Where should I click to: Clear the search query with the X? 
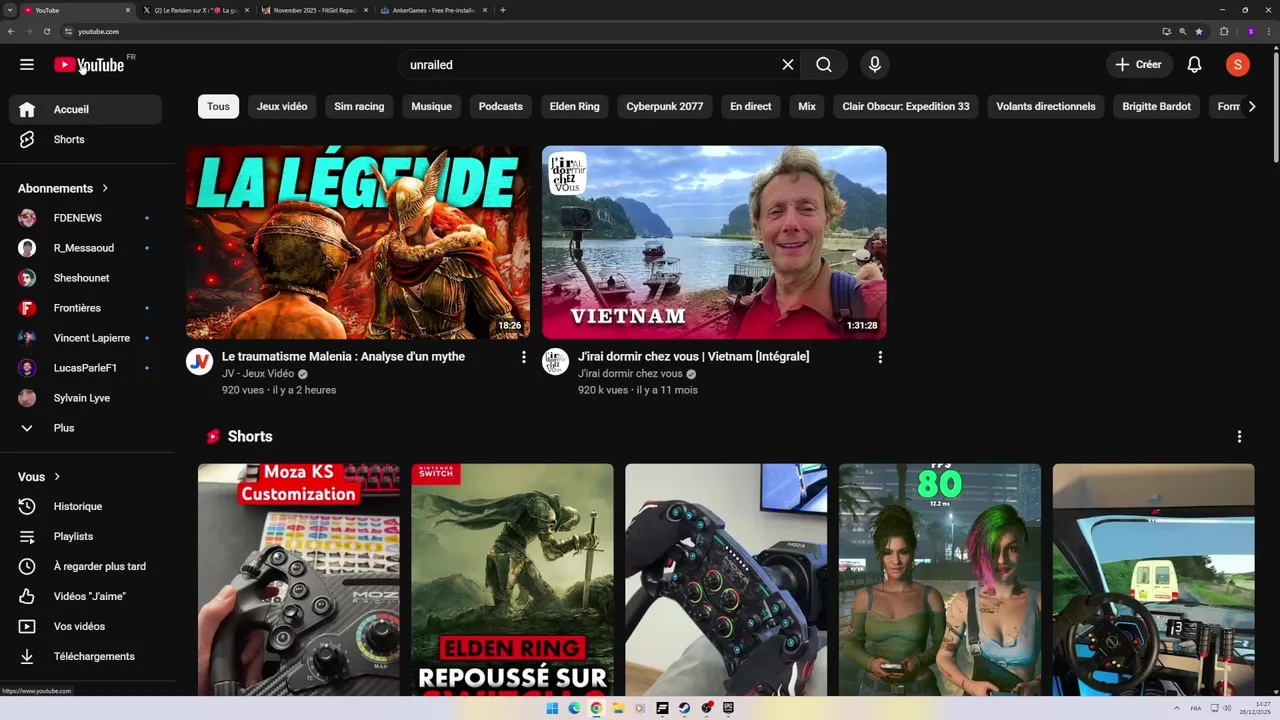[x=788, y=65]
